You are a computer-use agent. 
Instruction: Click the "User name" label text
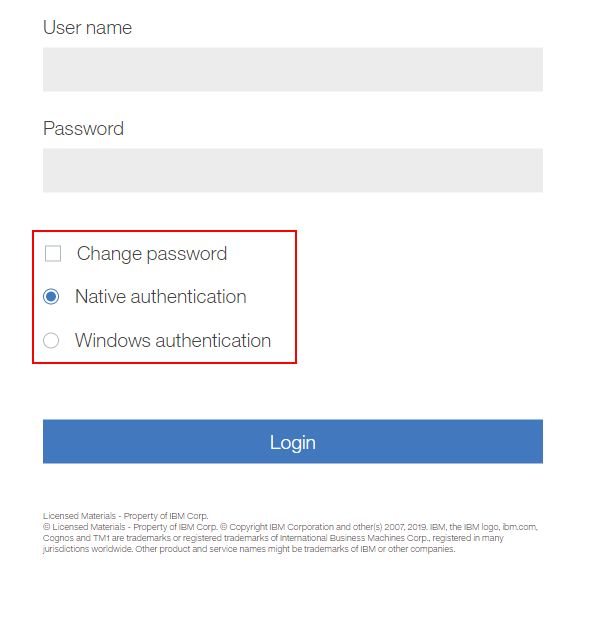[87, 28]
